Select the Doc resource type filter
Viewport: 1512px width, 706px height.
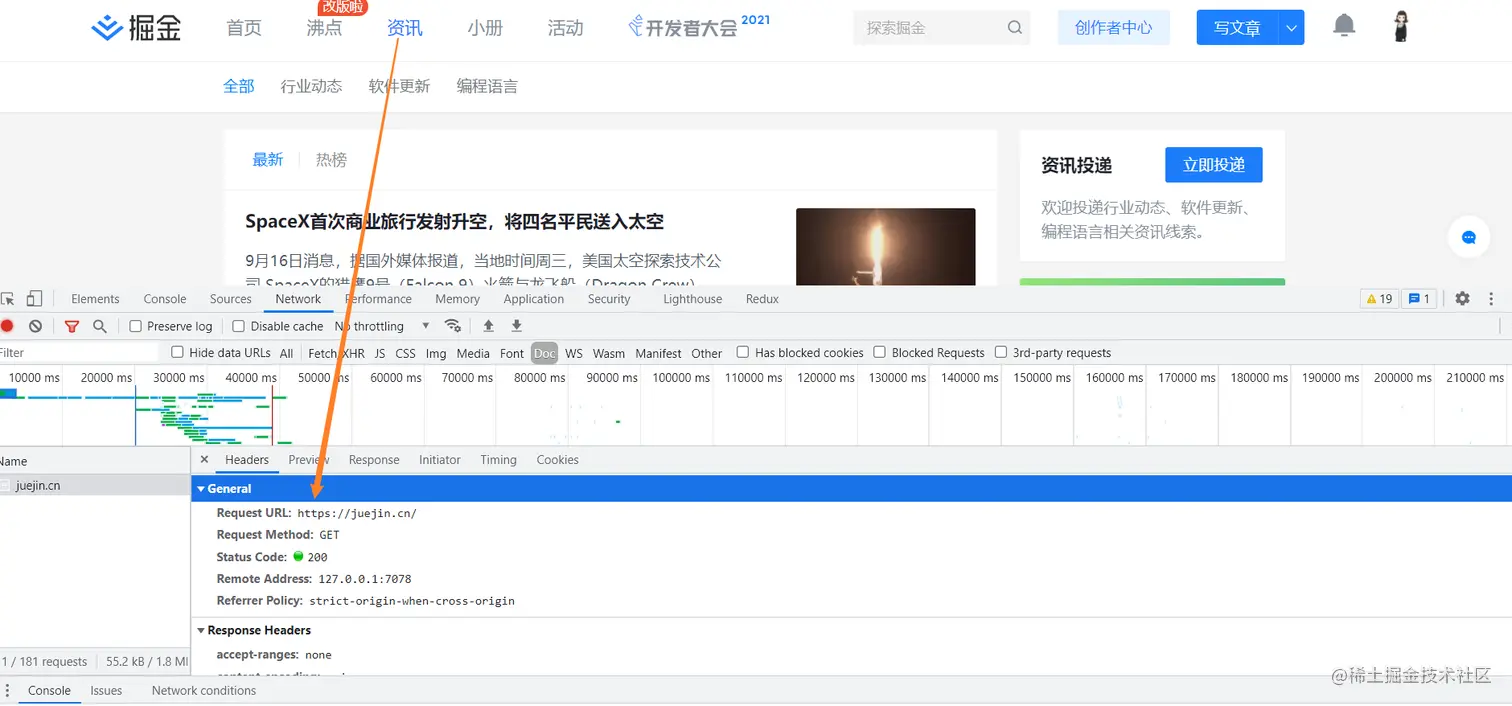click(545, 353)
